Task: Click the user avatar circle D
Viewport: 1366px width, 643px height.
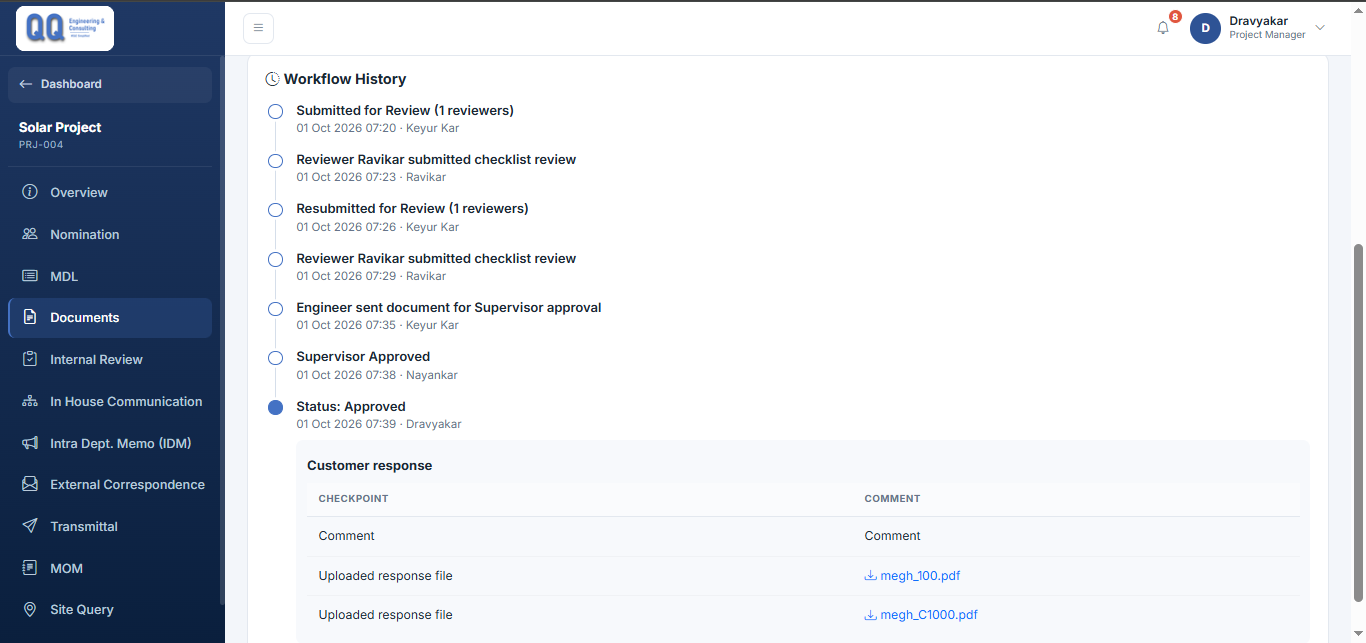Action: point(1205,28)
